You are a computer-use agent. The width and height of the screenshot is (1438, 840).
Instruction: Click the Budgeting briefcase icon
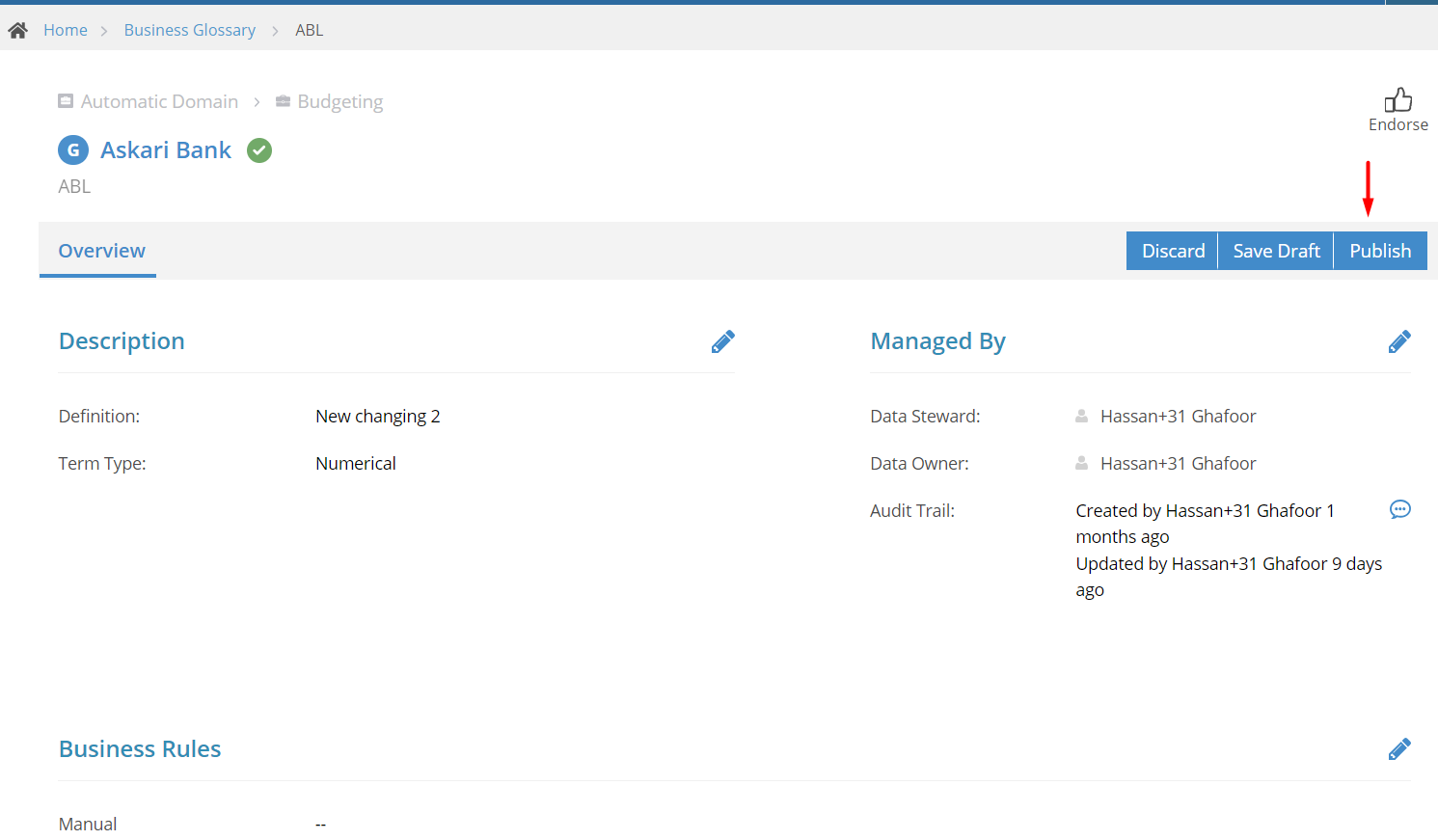pos(283,101)
